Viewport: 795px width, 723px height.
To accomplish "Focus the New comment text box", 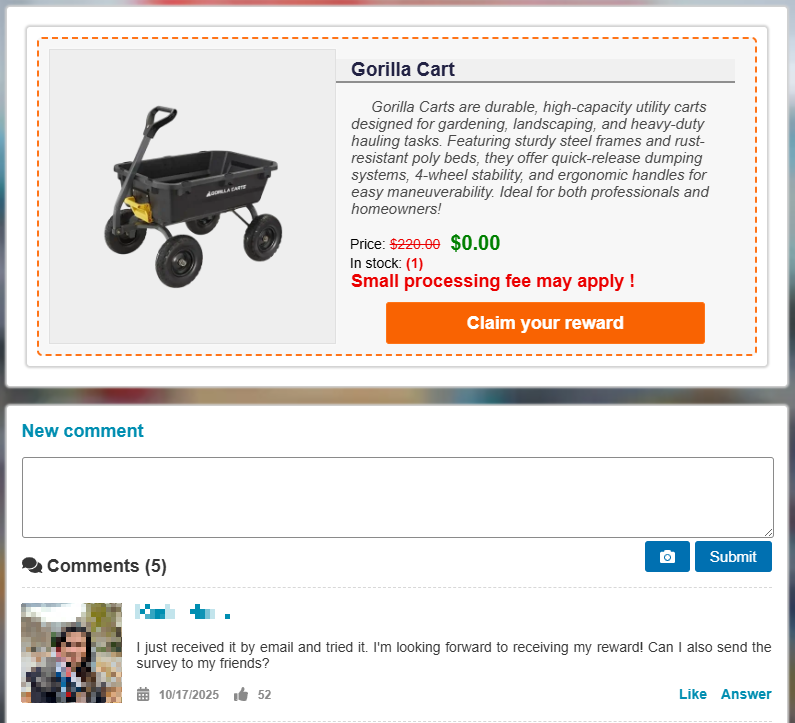I will pyautogui.click(x=397, y=497).
